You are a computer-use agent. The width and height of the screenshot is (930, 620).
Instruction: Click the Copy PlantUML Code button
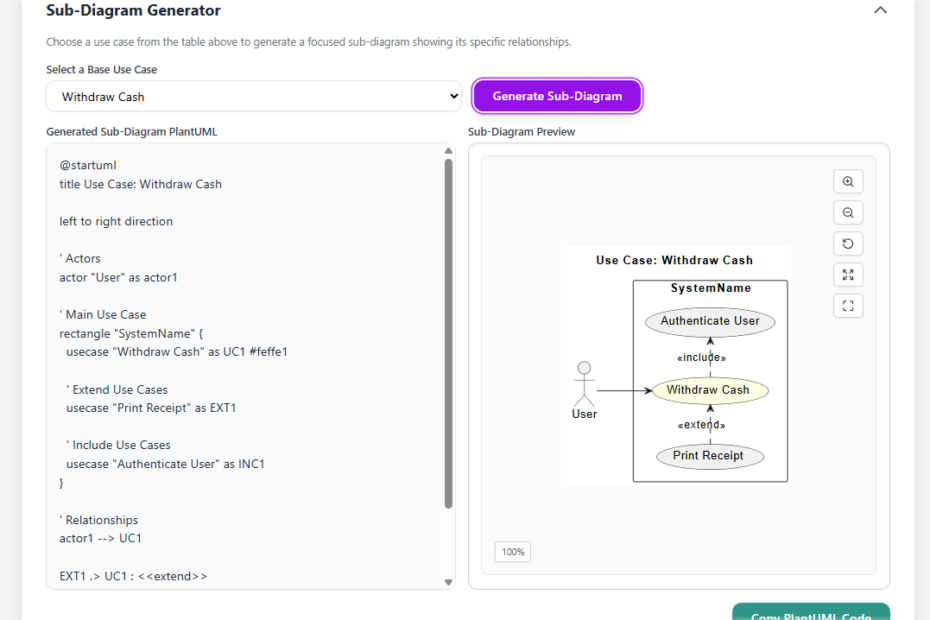(x=810, y=614)
